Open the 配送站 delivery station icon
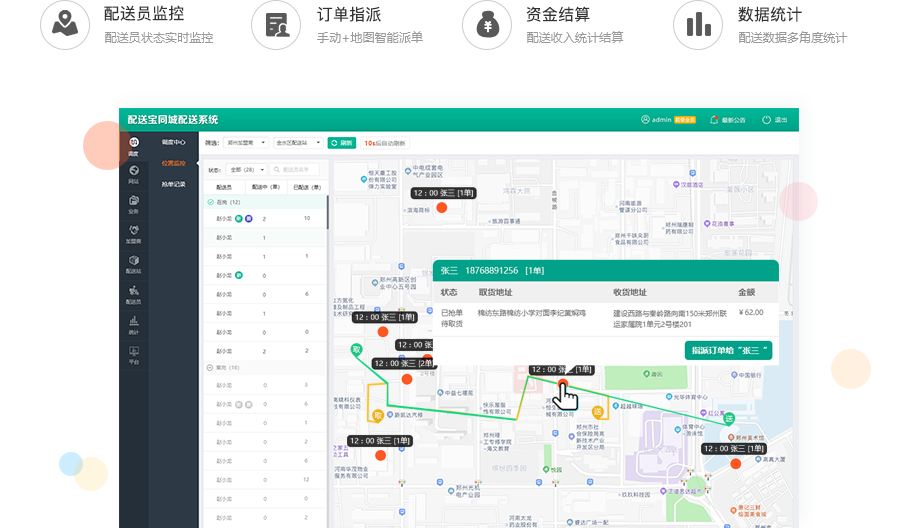This screenshot has height=528, width=910. point(134,263)
